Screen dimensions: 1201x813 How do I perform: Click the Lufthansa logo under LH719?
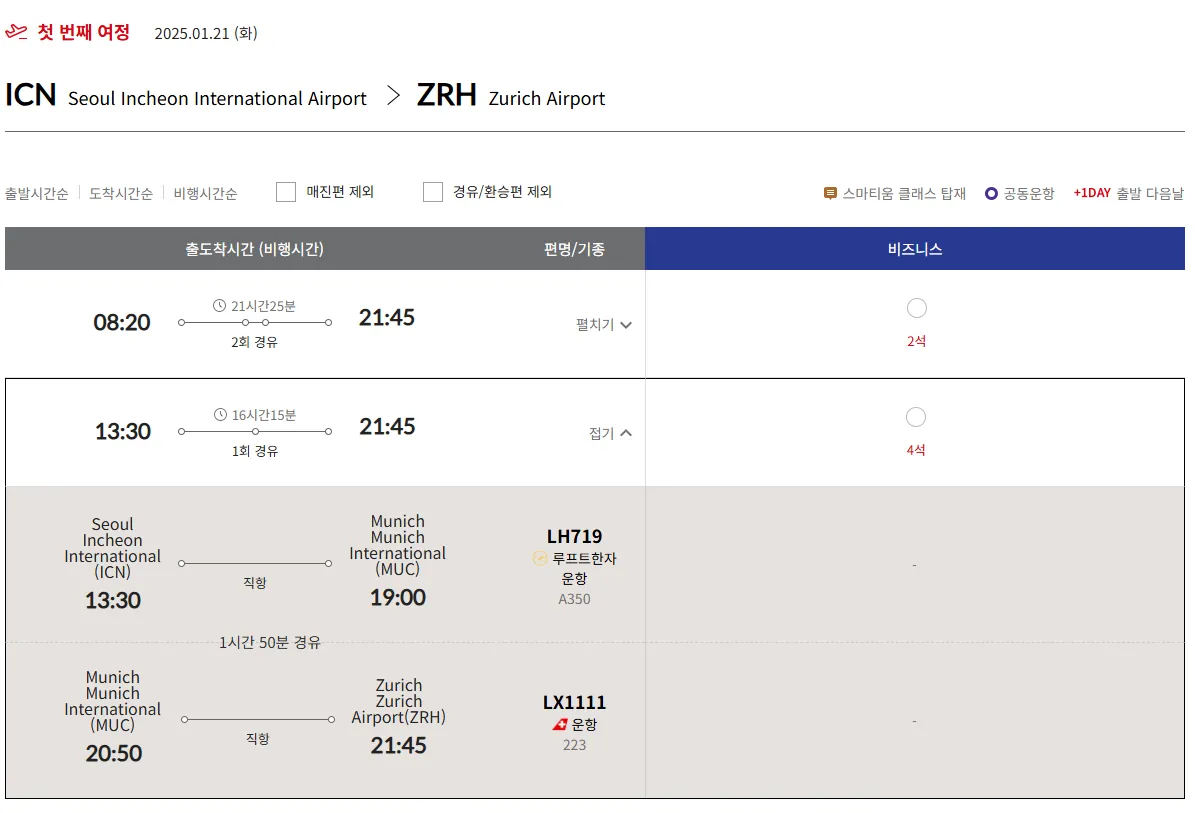click(541, 559)
